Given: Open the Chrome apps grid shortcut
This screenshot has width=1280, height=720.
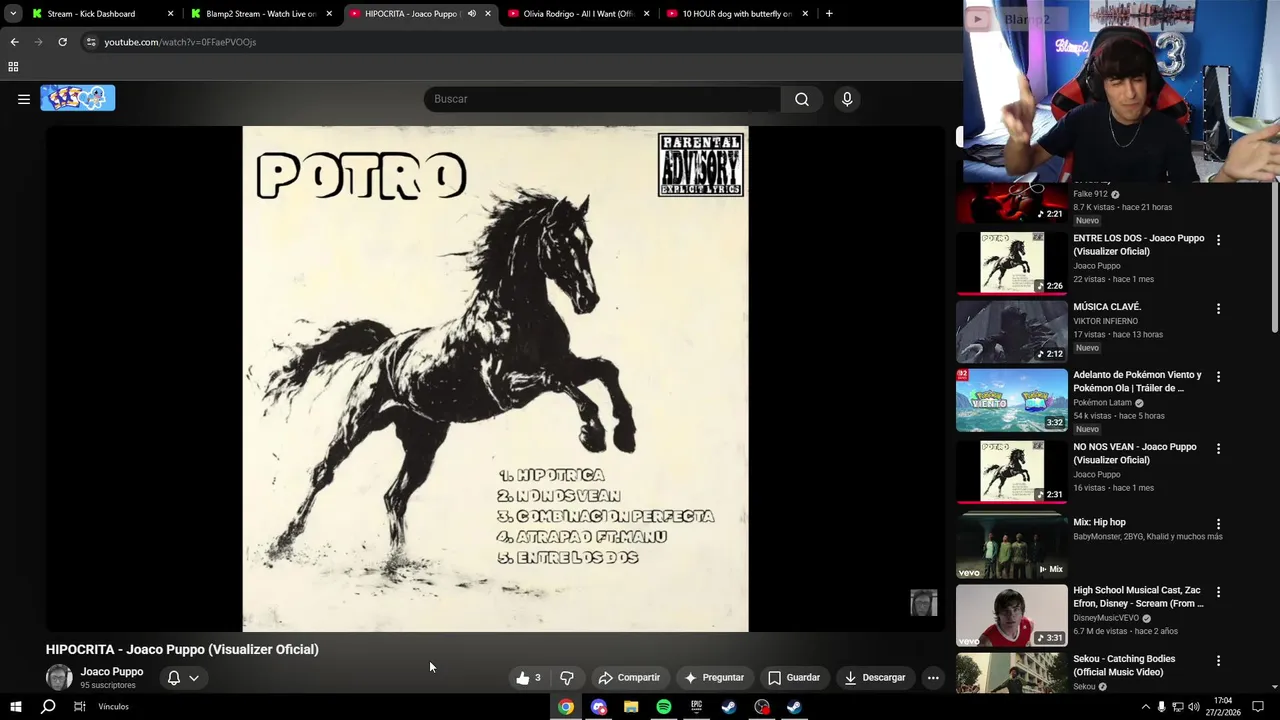Looking at the screenshot, I should 13,67.
